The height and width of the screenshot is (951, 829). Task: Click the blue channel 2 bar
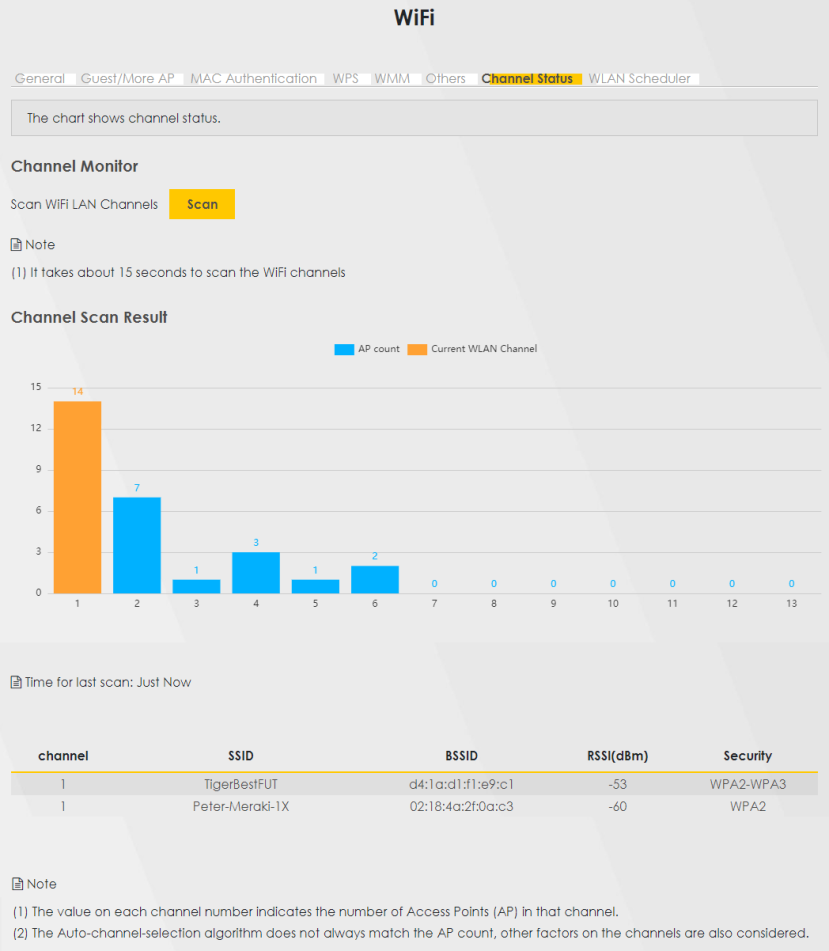(137, 545)
